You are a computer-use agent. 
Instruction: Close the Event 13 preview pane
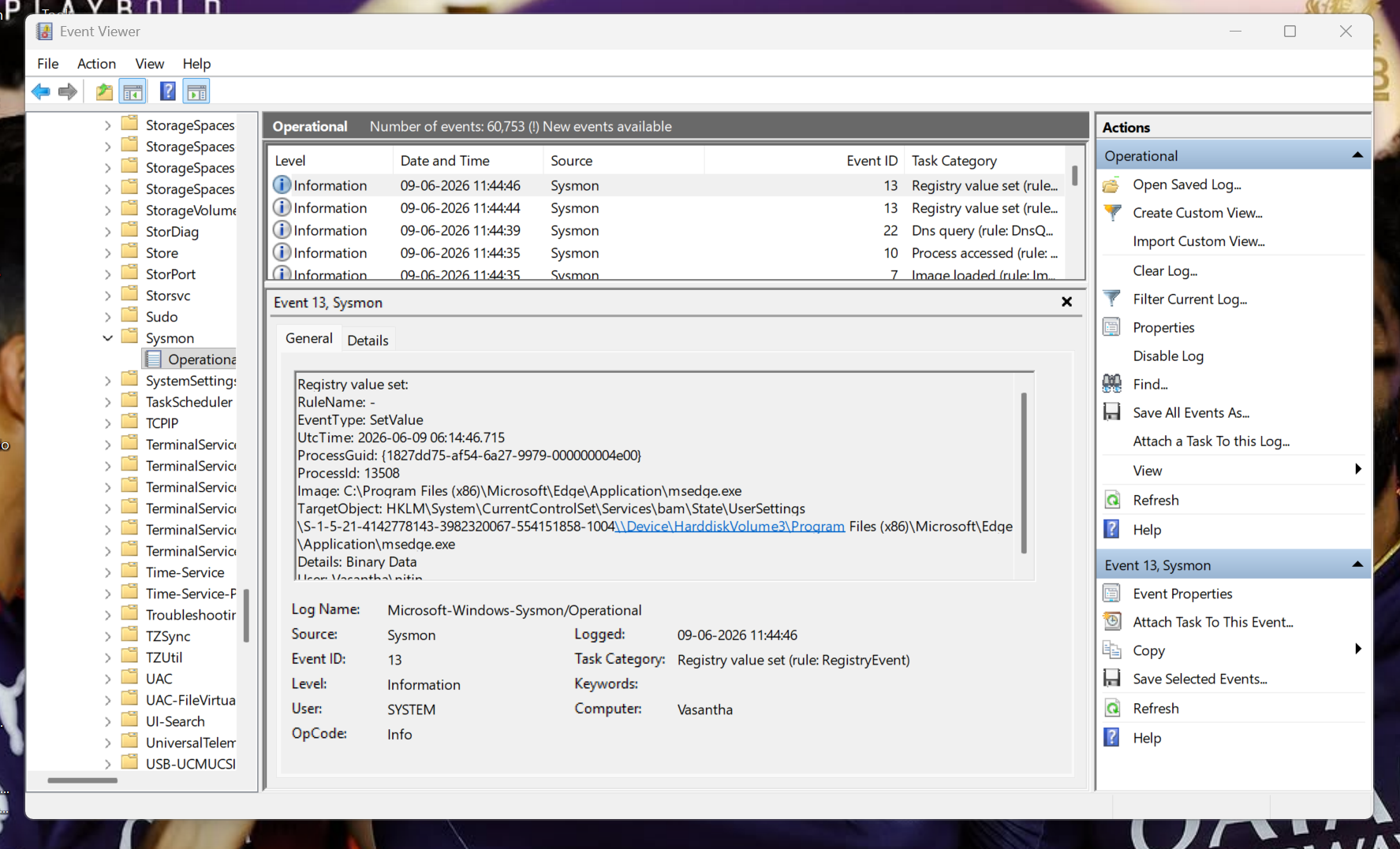pyautogui.click(x=1066, y=302)
